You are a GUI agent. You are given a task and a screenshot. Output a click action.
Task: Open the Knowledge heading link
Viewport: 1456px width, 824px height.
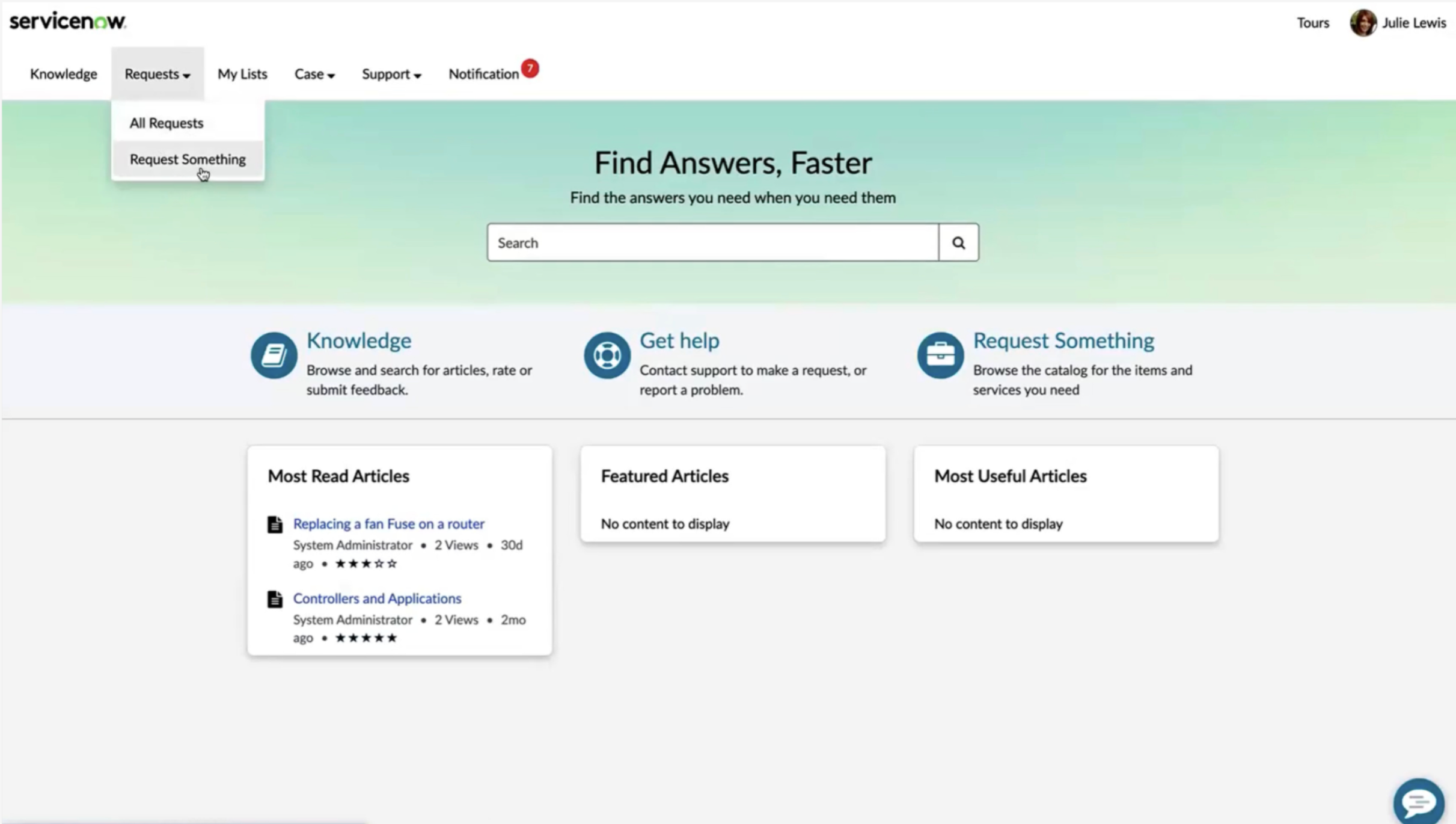tap(359, 340)
